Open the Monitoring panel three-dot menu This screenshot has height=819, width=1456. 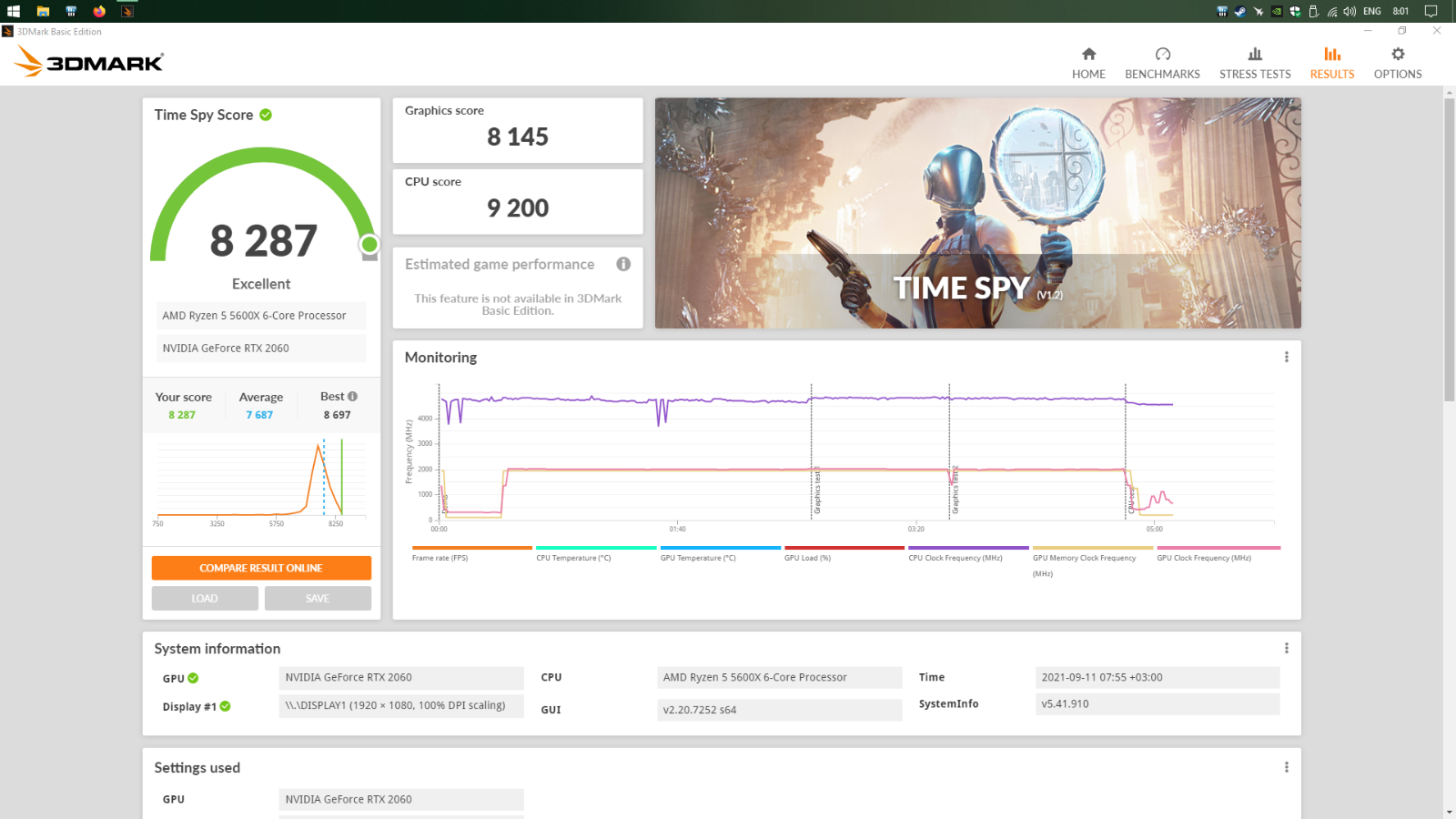(x=1286, y=358)
